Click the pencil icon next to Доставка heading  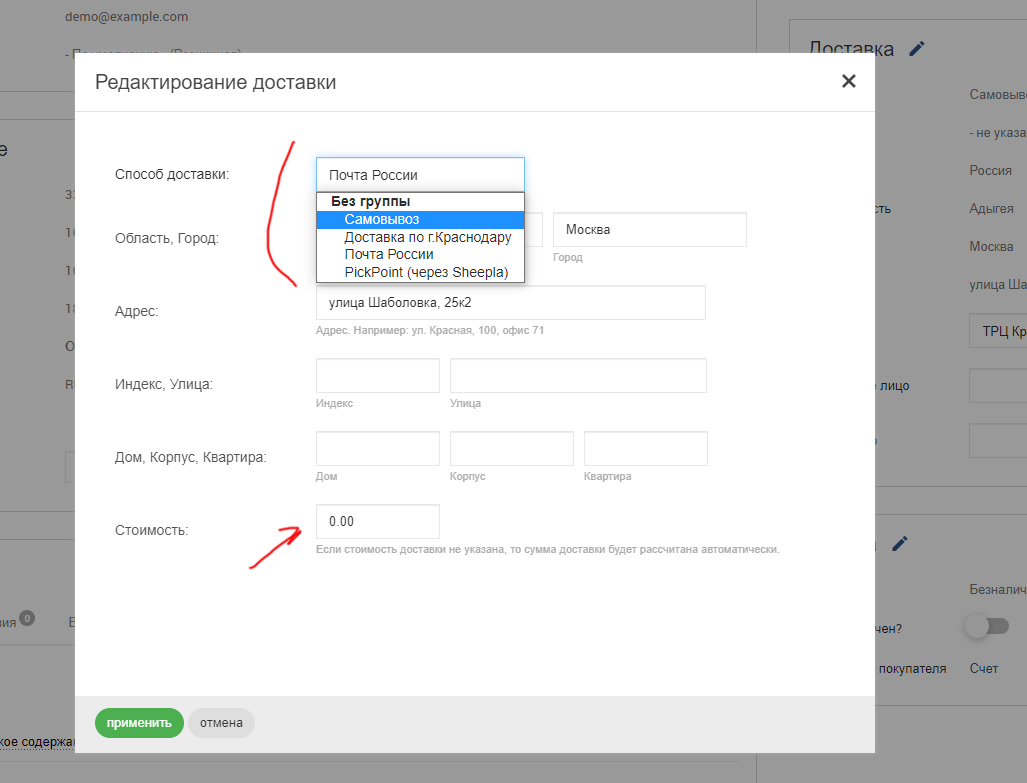coord(917,49)
